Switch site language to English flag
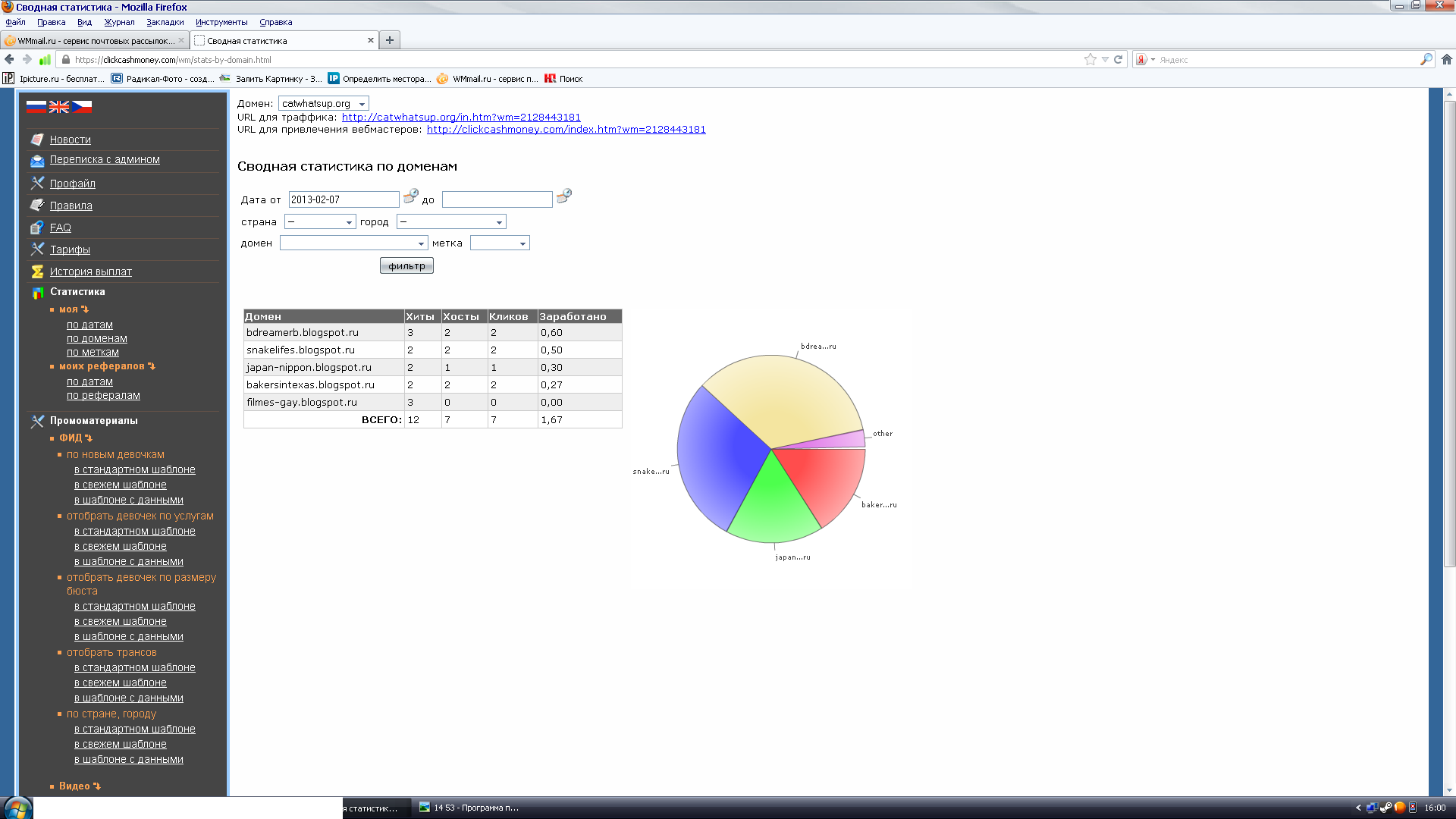Screen dimensions: 1456x819 [x=59, y=107]
